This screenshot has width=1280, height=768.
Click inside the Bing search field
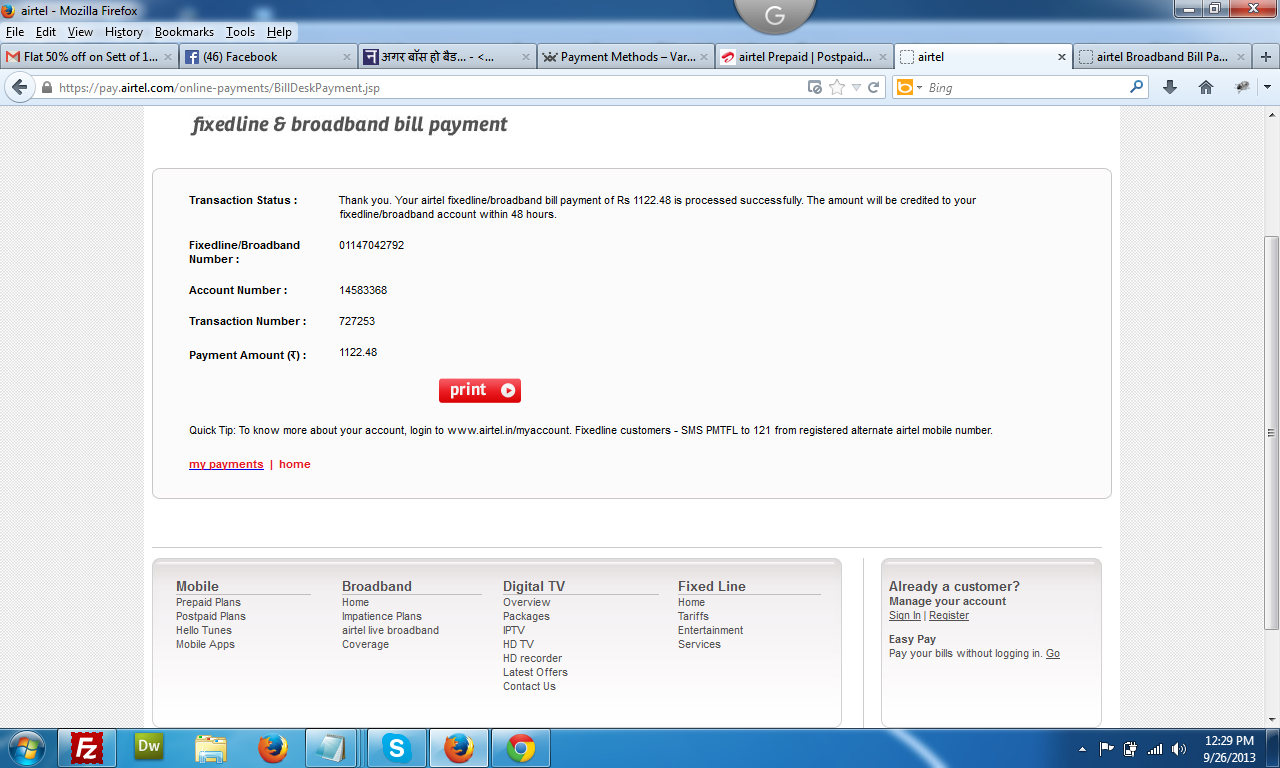[x=1025, y=88]
